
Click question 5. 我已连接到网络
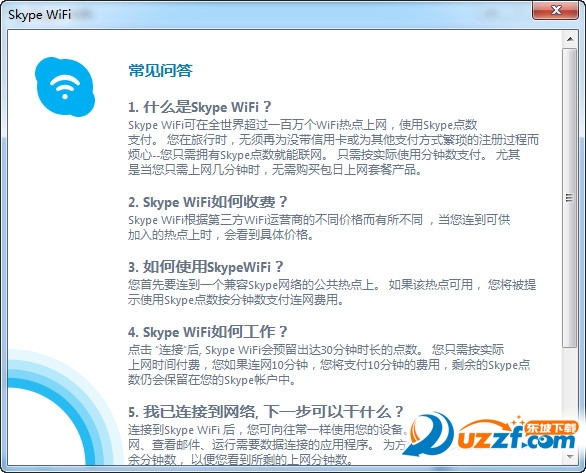click(266, 412)
